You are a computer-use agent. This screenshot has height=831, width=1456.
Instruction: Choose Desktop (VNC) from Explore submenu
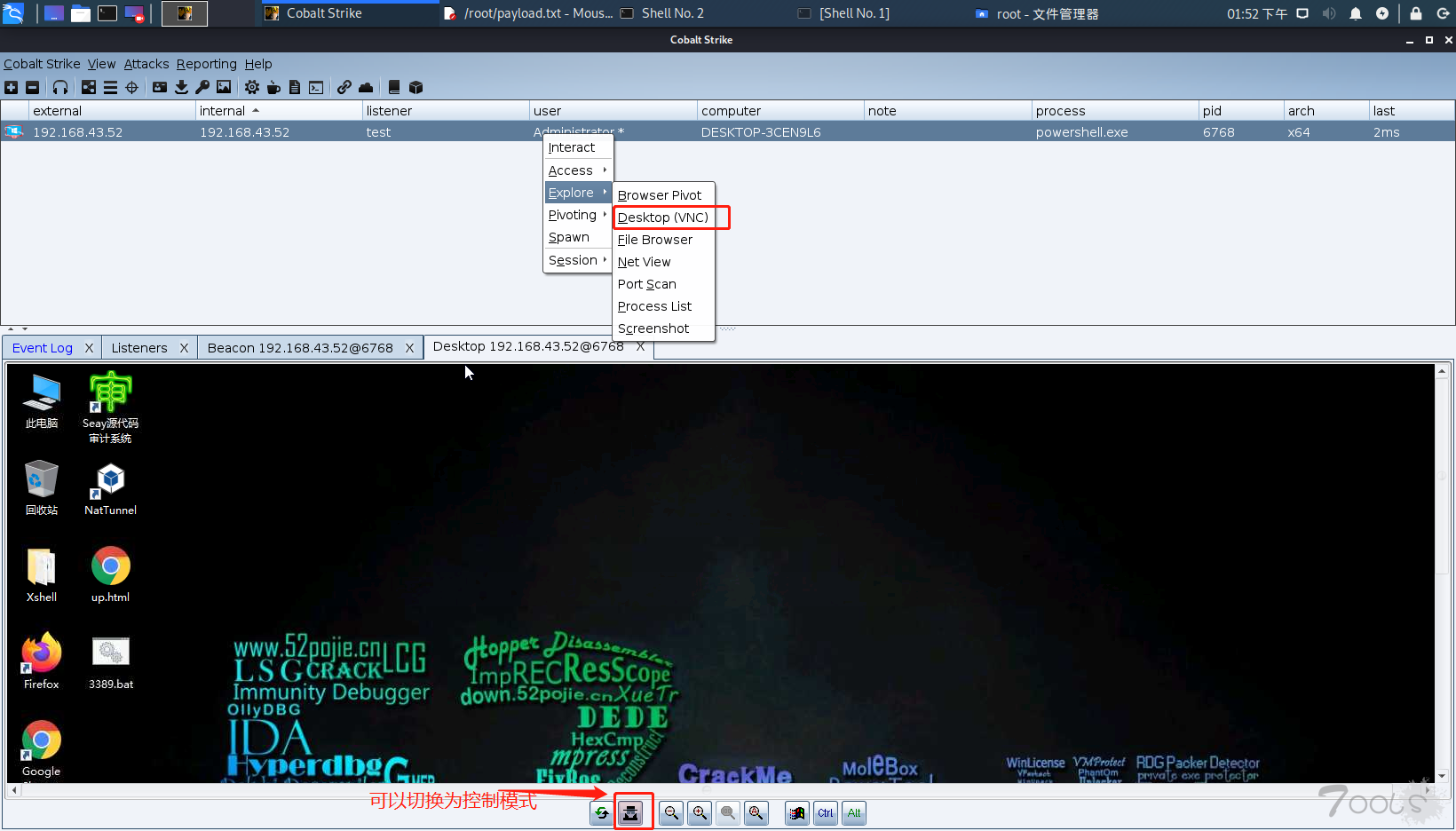coord(664,218)
